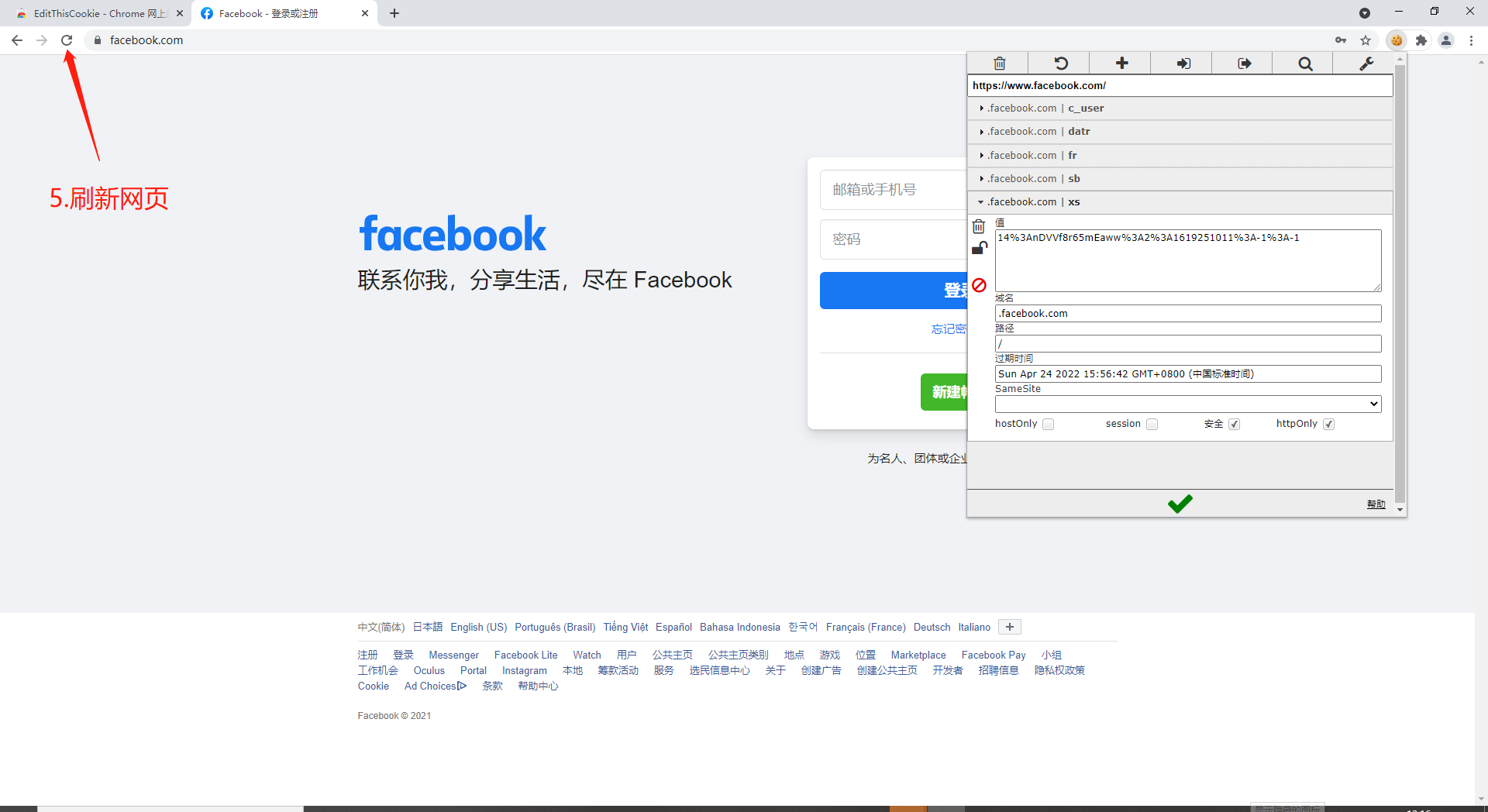Open the cookie search magnifier icon

point(1305,64)
